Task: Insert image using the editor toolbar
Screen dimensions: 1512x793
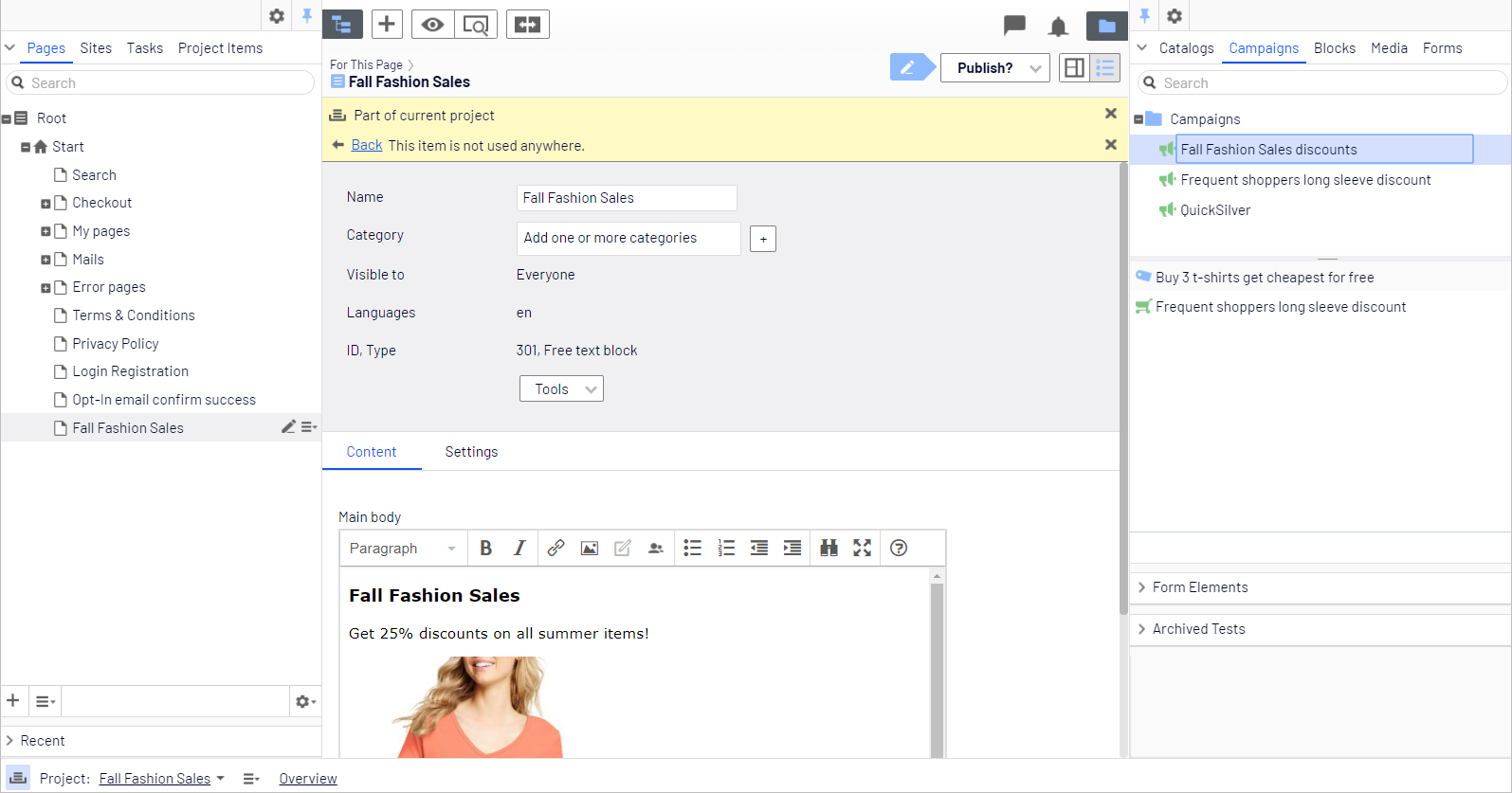Action: click(589, 548)
